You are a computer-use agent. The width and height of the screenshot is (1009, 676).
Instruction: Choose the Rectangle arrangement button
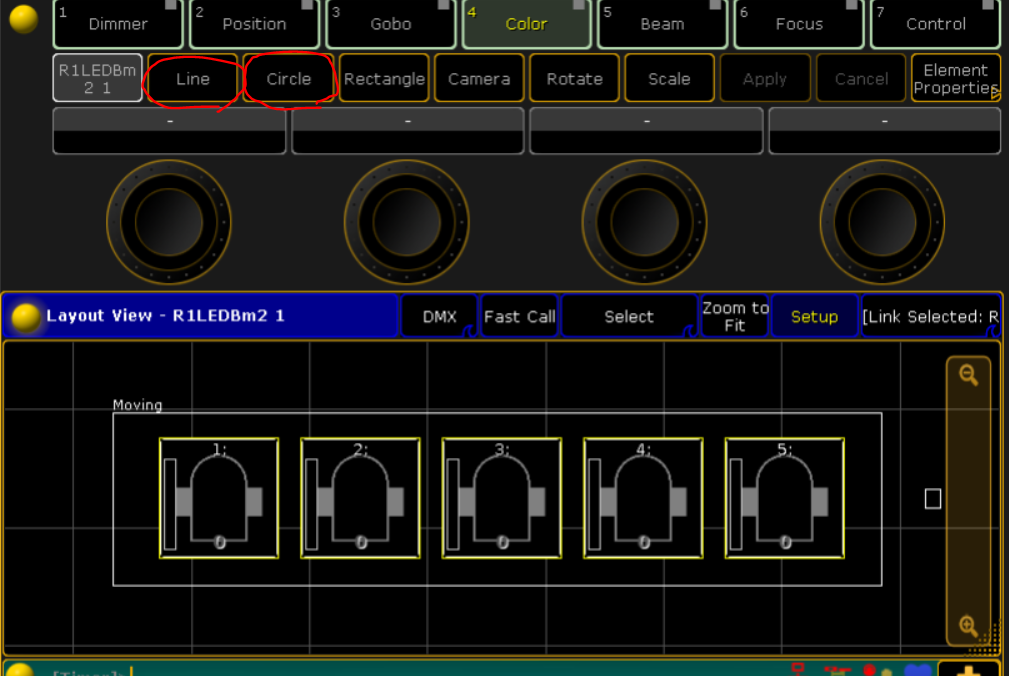click(x=384, y=78)
